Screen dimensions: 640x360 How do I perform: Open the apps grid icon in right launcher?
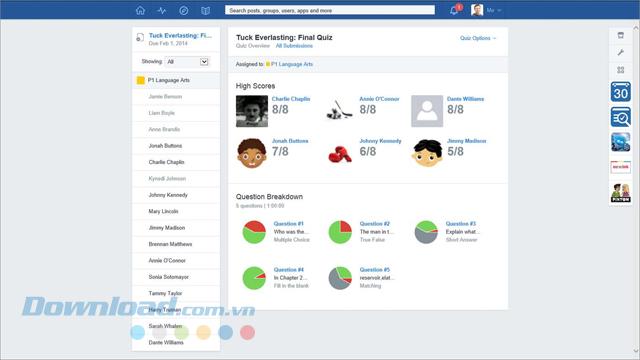620,70
